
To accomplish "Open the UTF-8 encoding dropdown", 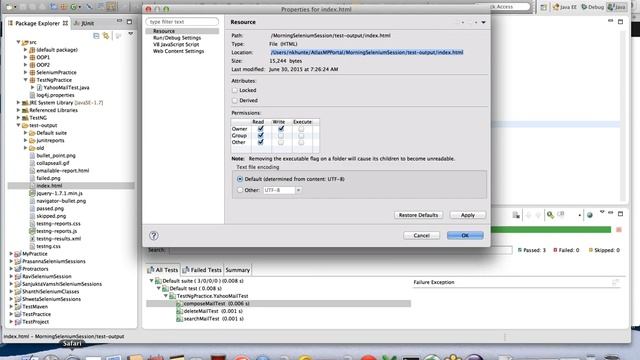I will 298,190.
